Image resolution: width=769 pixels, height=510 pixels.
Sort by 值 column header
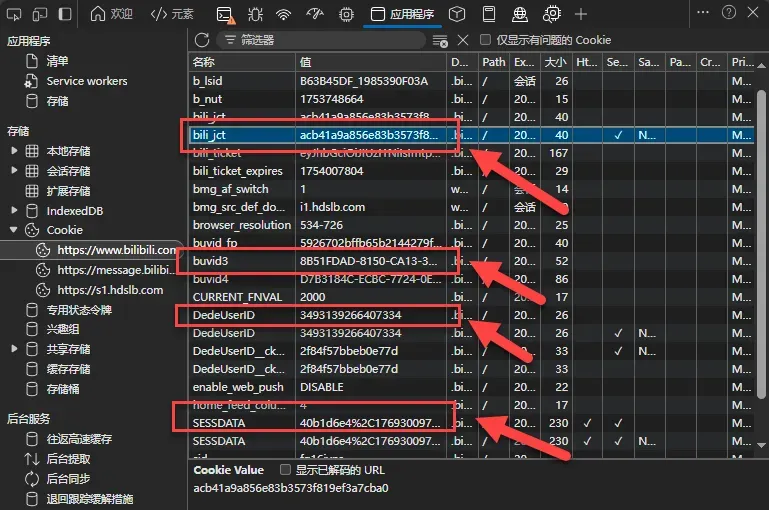pos(371,62)
